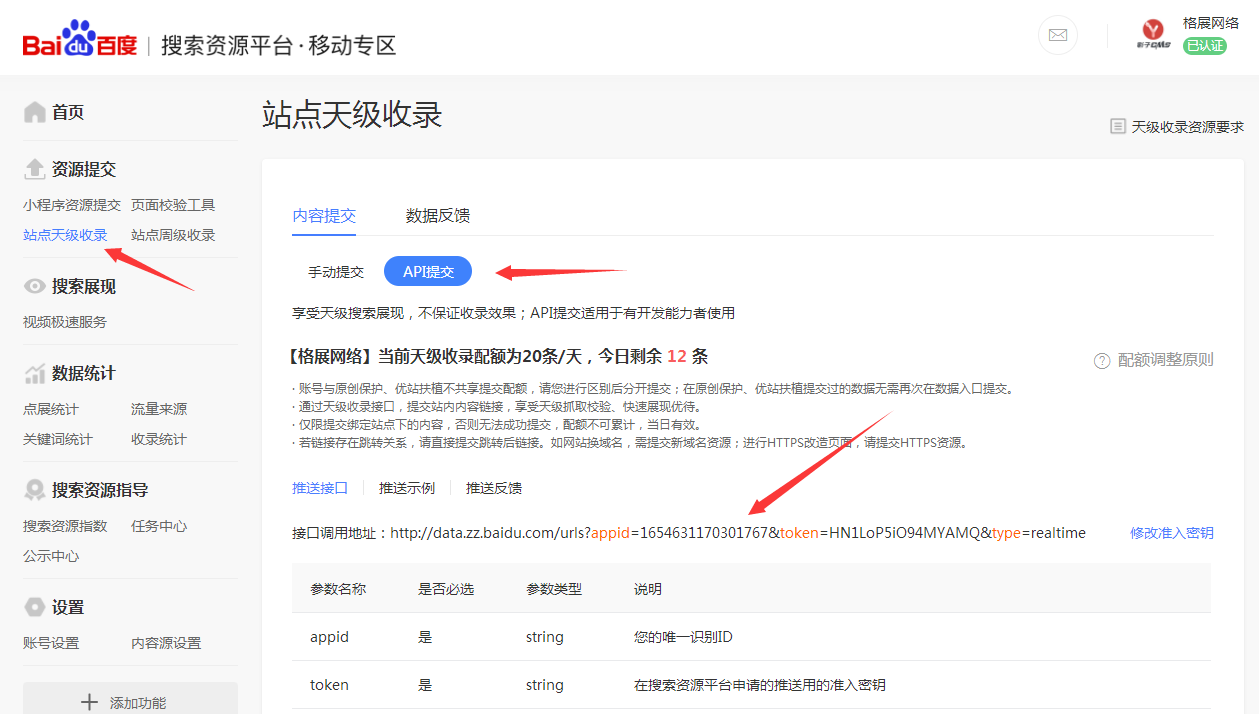
Task: Click the bar chart icon beside 数据统计
Action: point(35,374)
